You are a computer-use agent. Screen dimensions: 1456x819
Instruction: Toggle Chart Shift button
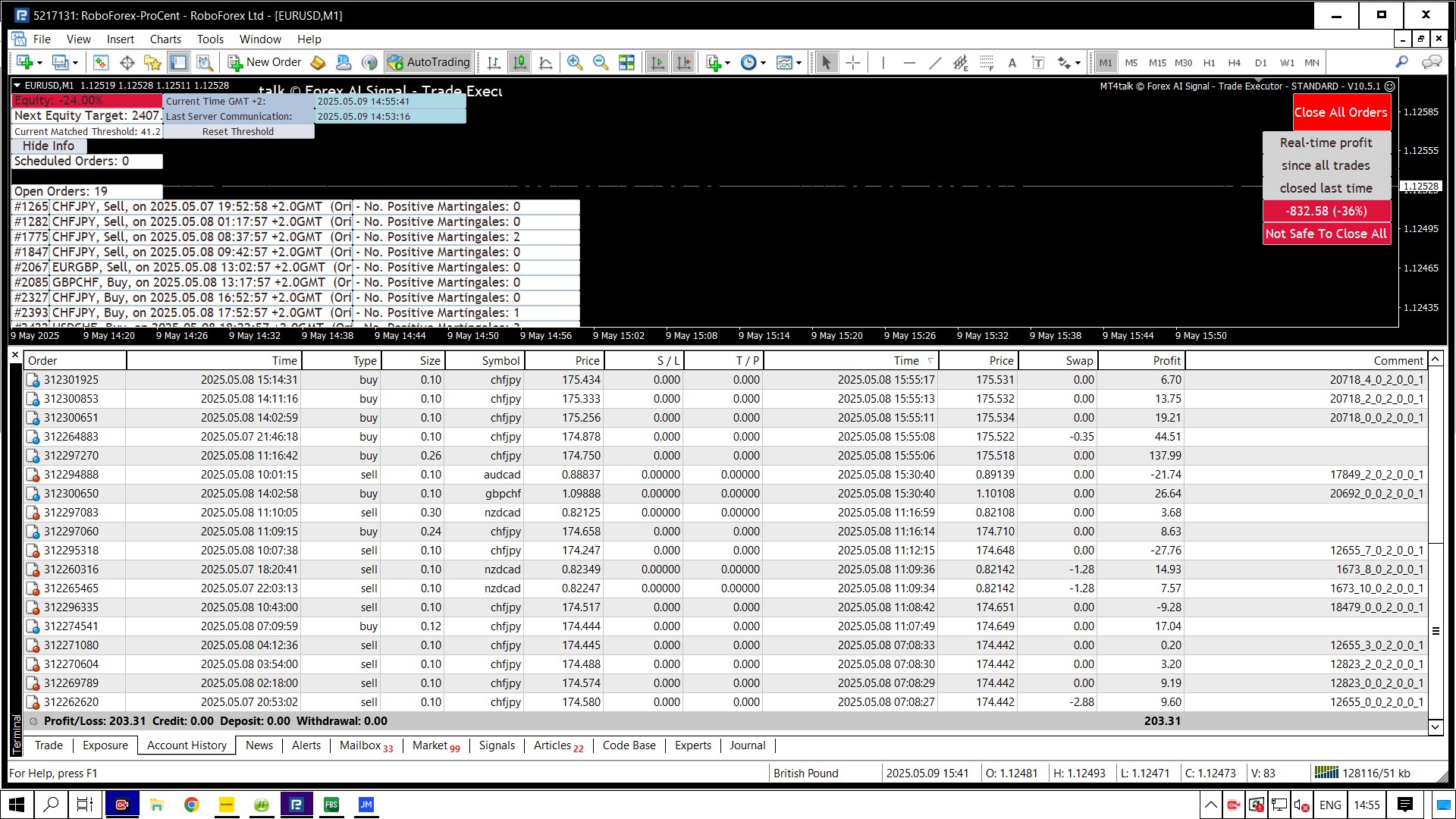pyautogui.click(x=683, y=63)
